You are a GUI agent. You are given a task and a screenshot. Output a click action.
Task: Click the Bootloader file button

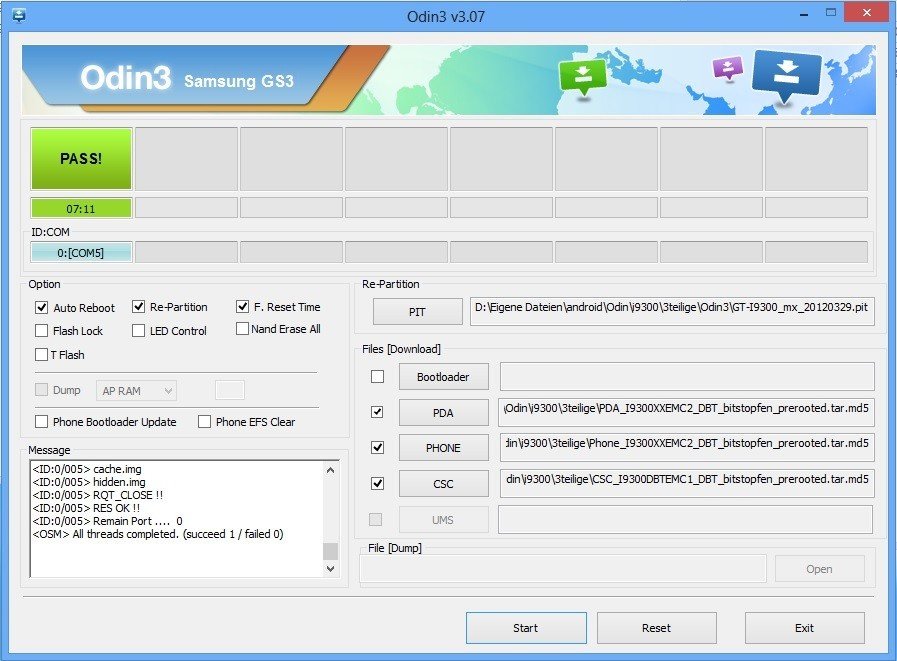[x=444, y=377]
